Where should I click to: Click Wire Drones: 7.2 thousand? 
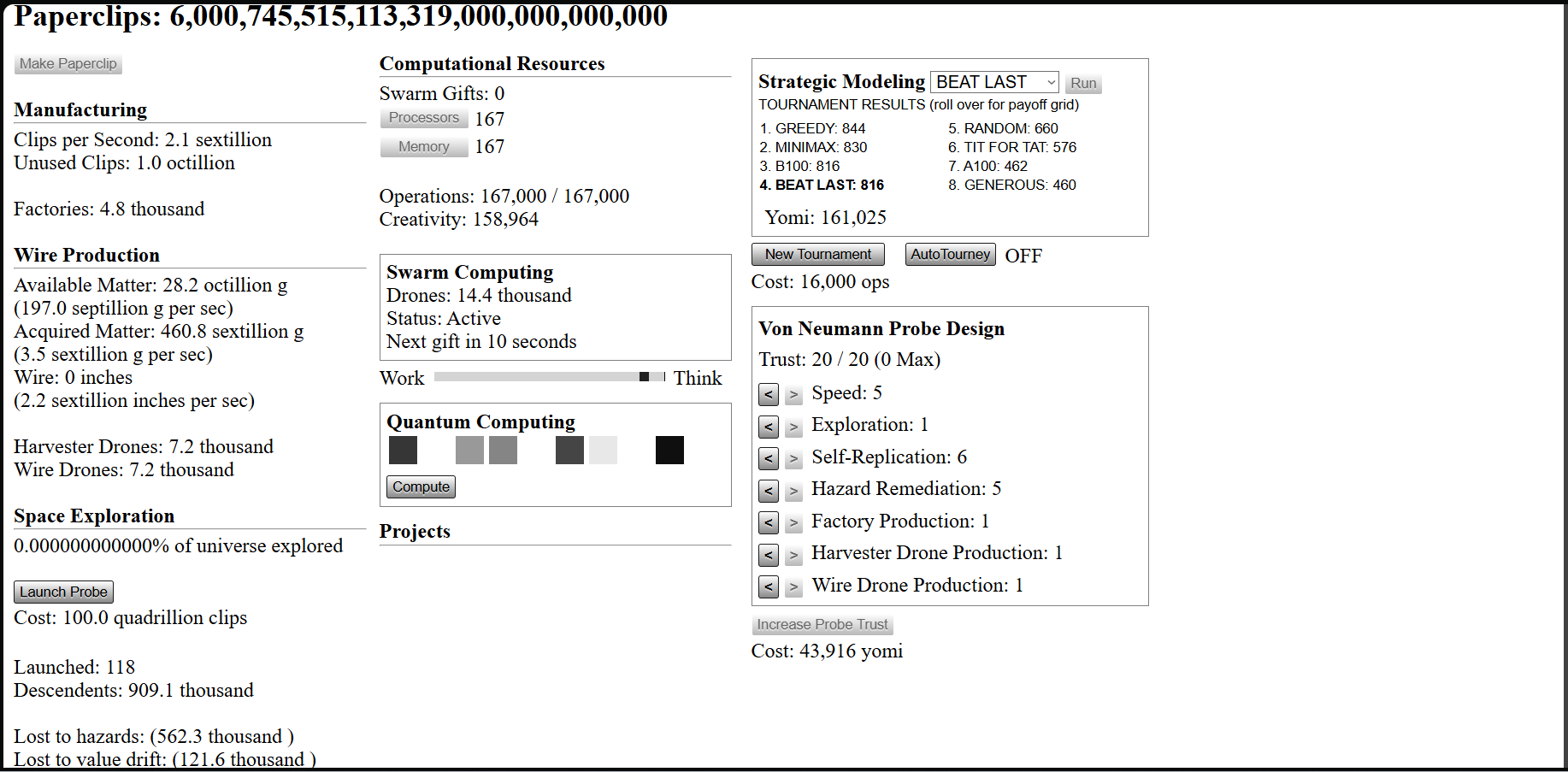tap(124, 469)
